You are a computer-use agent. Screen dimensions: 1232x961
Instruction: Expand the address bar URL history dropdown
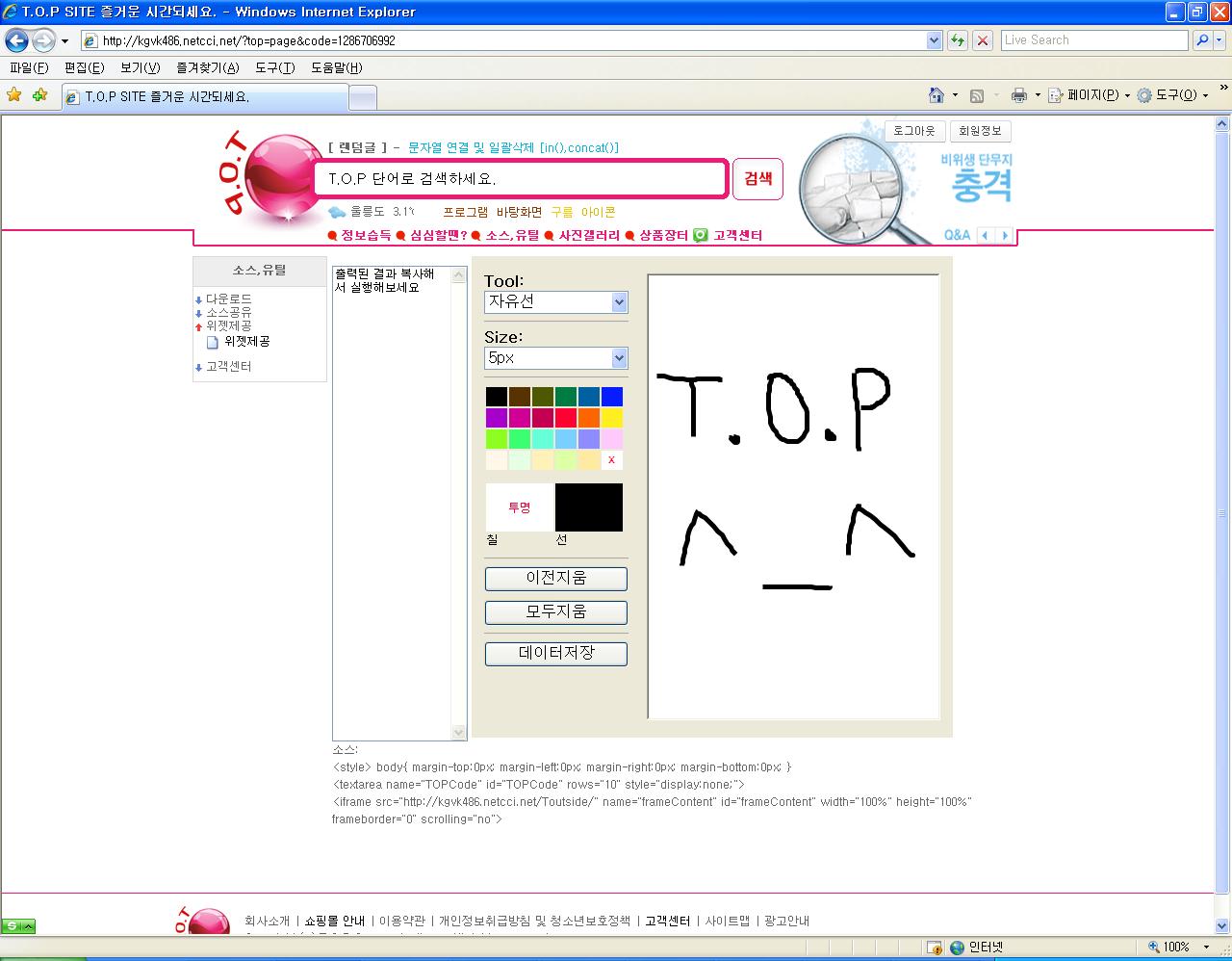934,40
